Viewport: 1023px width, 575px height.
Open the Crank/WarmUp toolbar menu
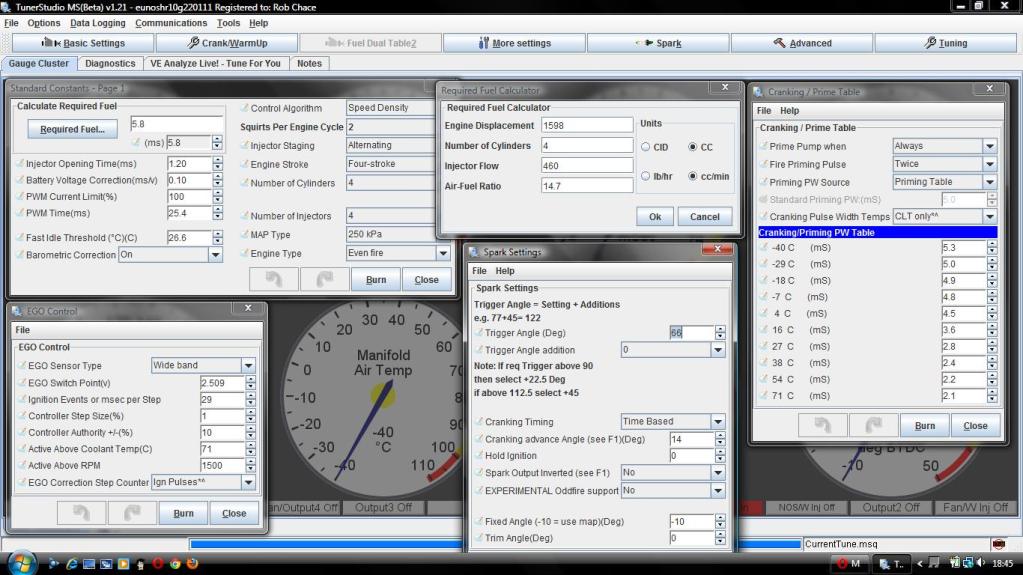pyautogui.click(x=228, y=43)
